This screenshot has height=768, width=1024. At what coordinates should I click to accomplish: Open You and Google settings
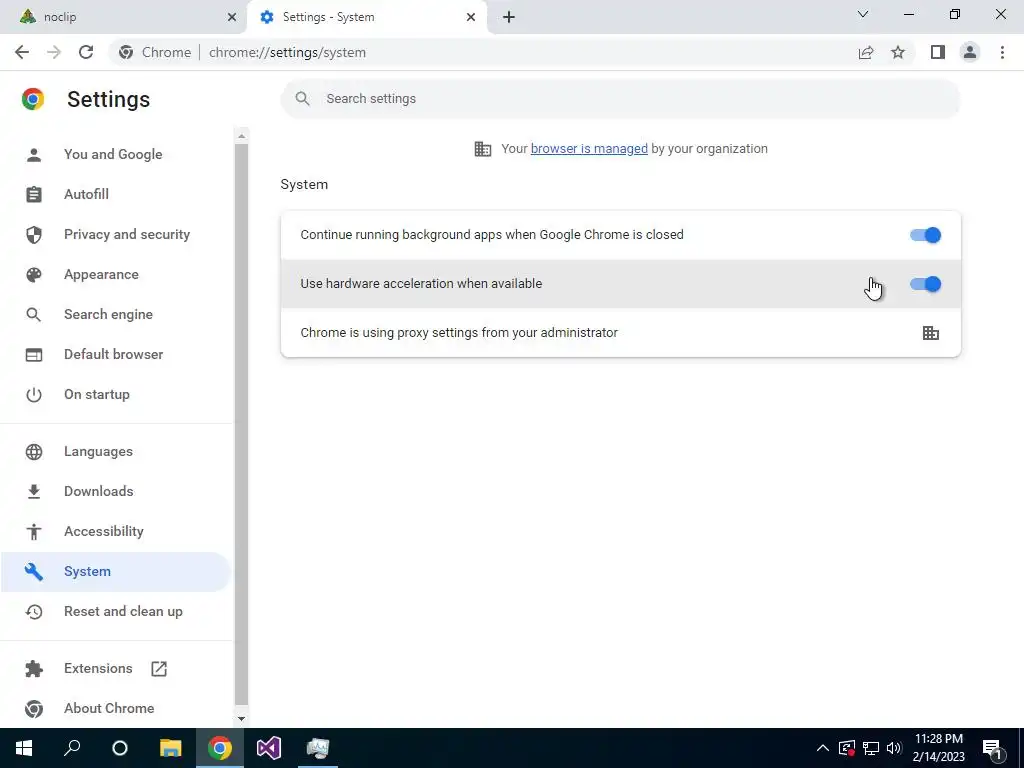coord(116,155)
